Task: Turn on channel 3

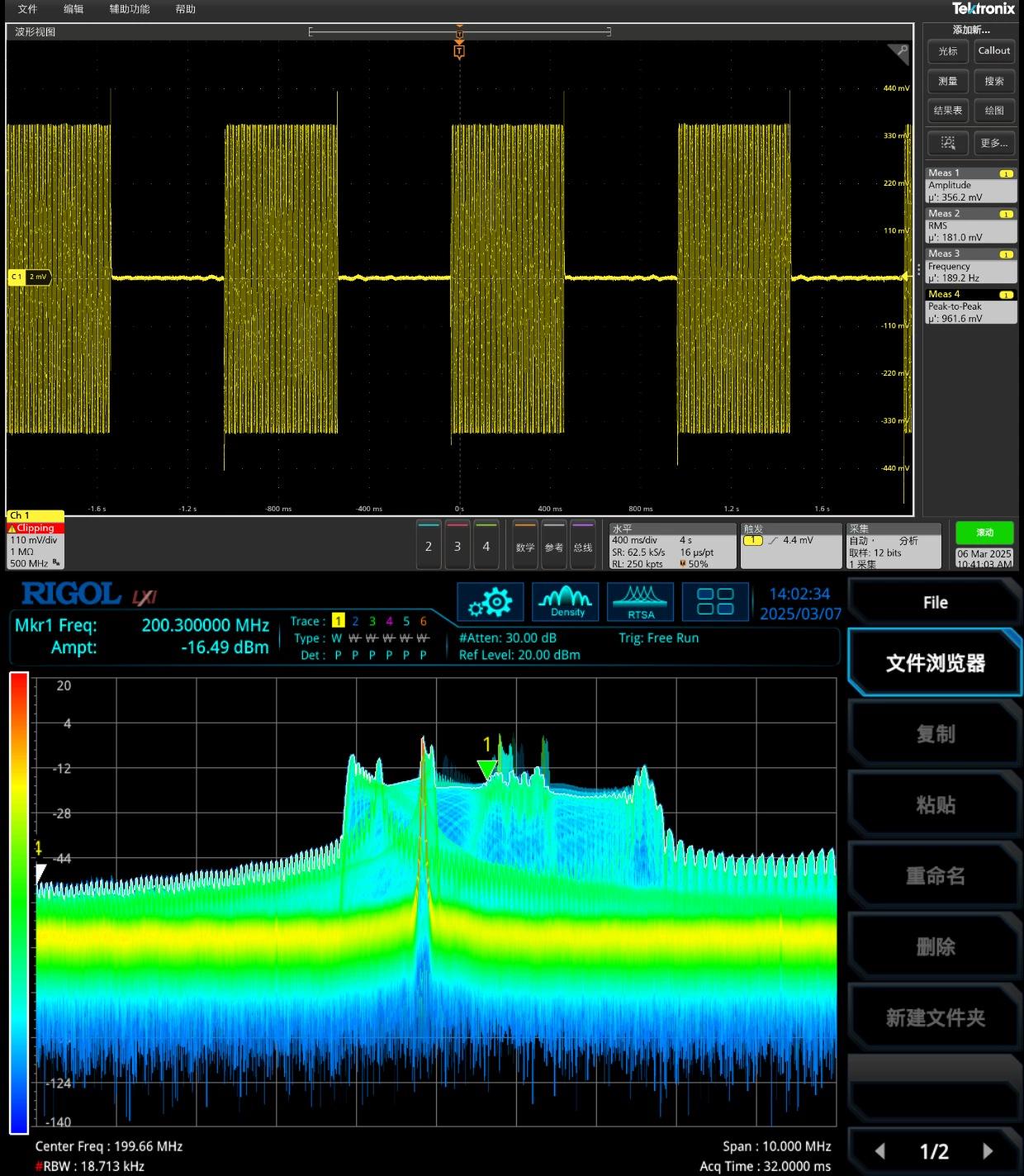Action: click(x=457, y=546)
